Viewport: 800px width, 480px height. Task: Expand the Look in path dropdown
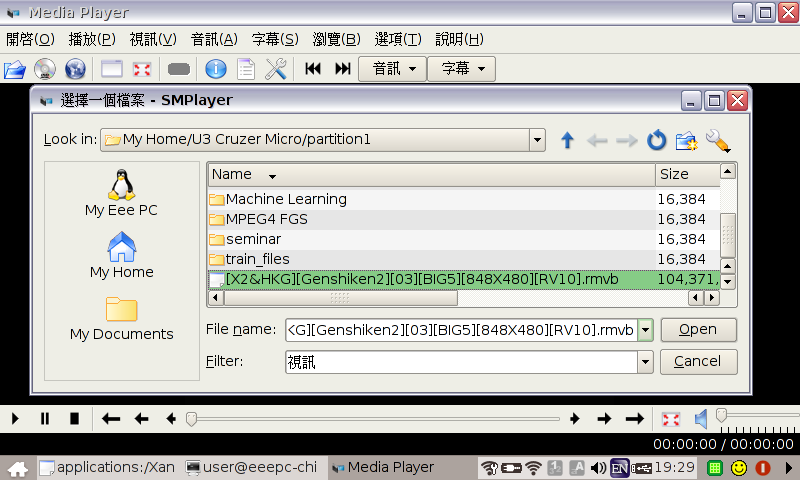click(x=537, y=140)
